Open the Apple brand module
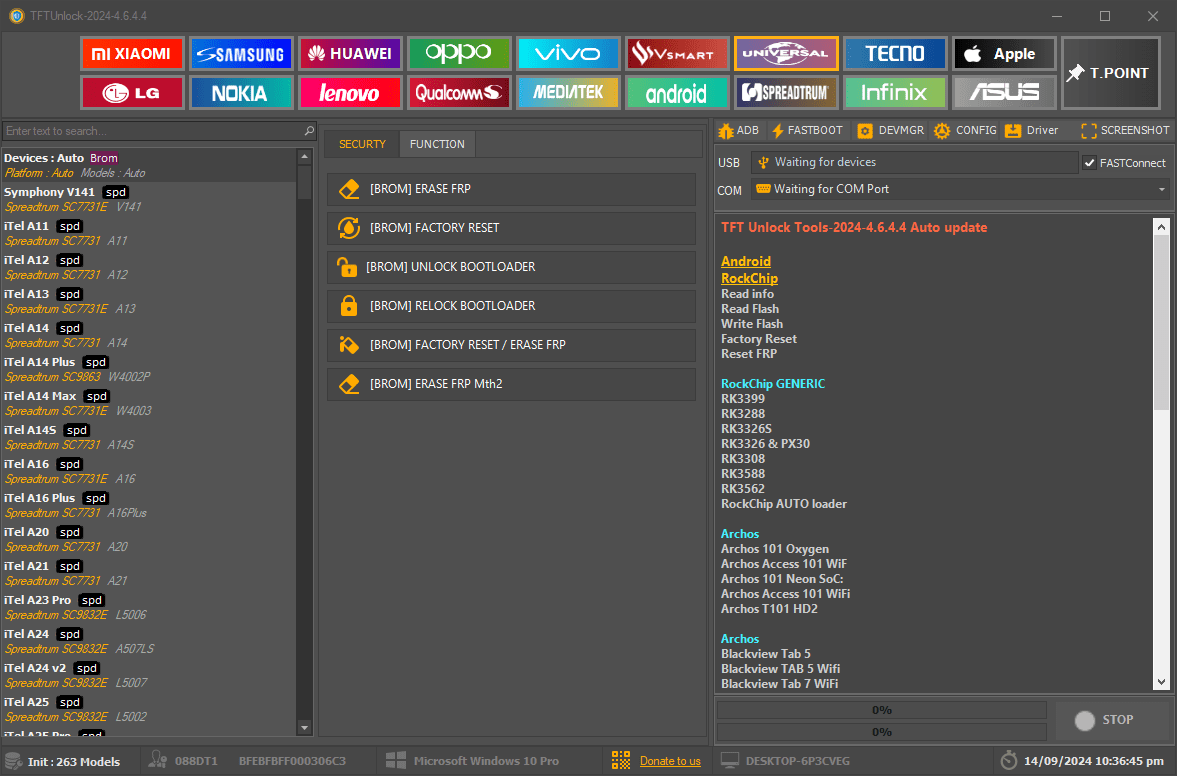This screenshot has height=776, width=1177. pyautogui.click(x=1003, y=54)
